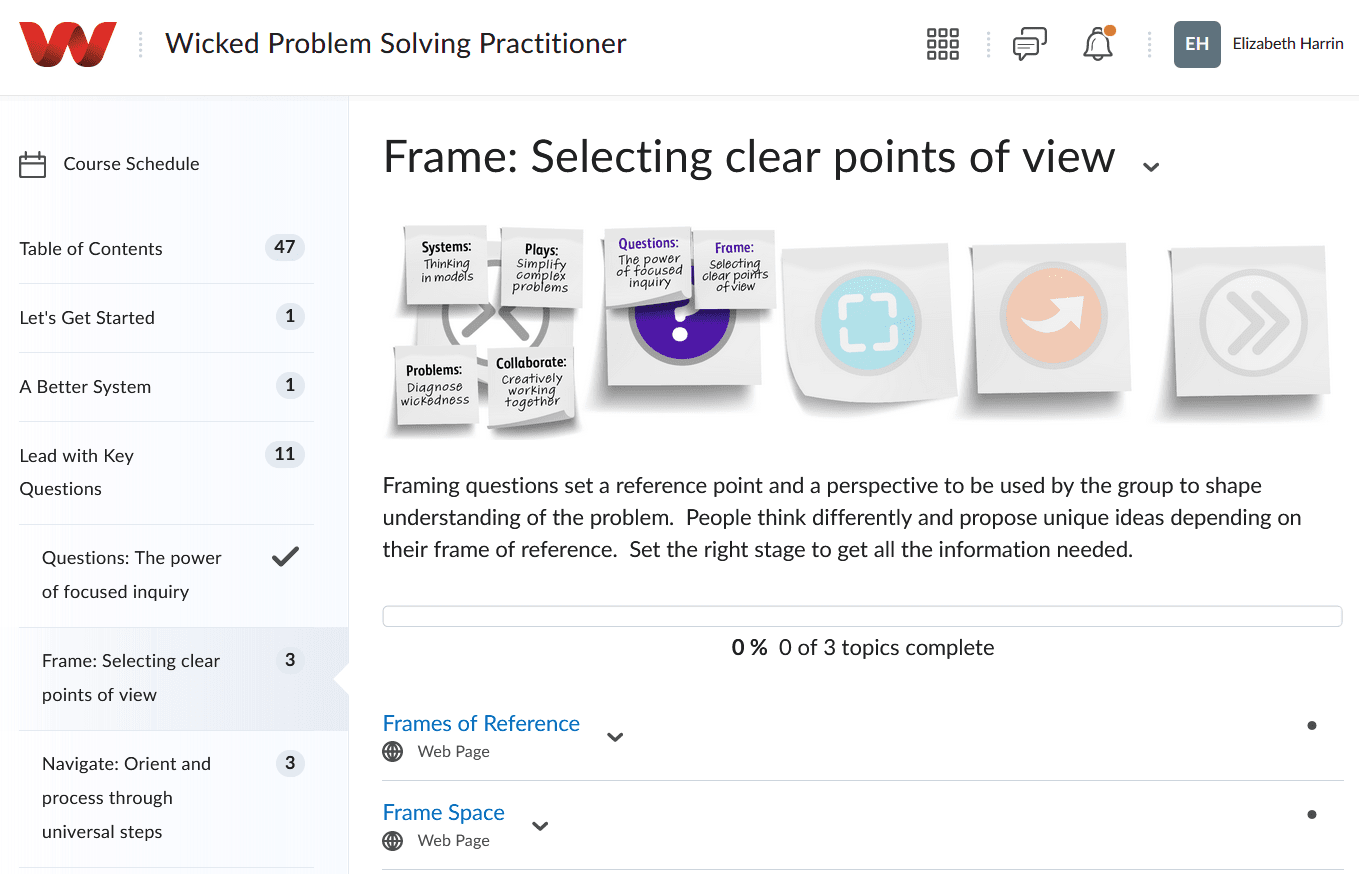
Task: Click the EH user avatar
Action: click(1197, 44)
